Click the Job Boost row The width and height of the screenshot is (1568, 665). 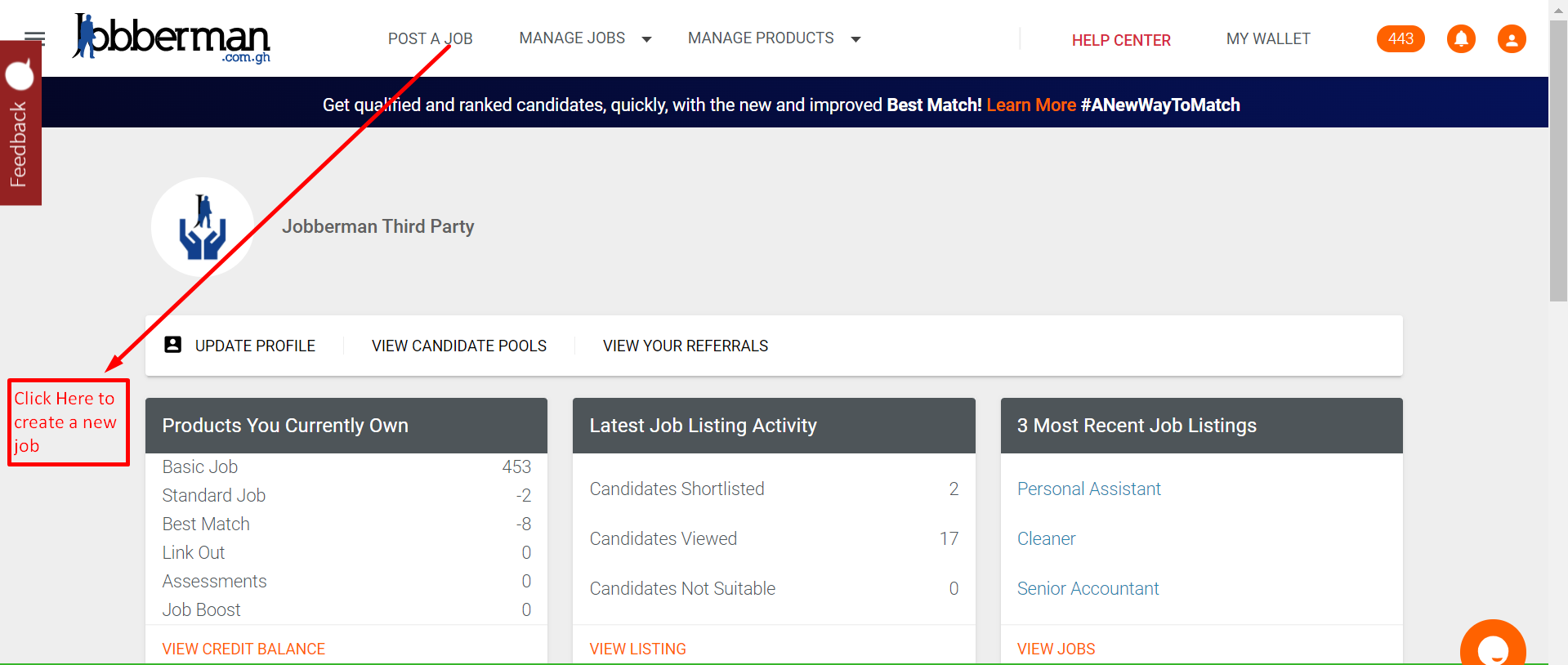(x=346, y=609)
